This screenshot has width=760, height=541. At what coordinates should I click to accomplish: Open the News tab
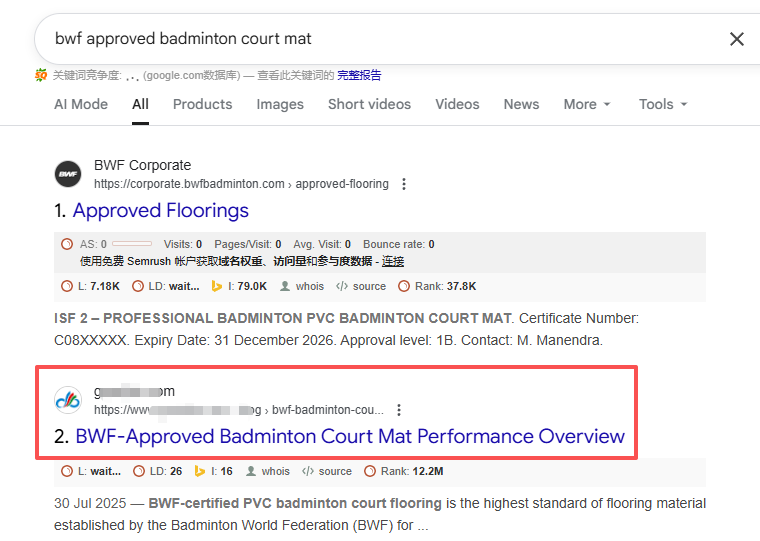522,104
